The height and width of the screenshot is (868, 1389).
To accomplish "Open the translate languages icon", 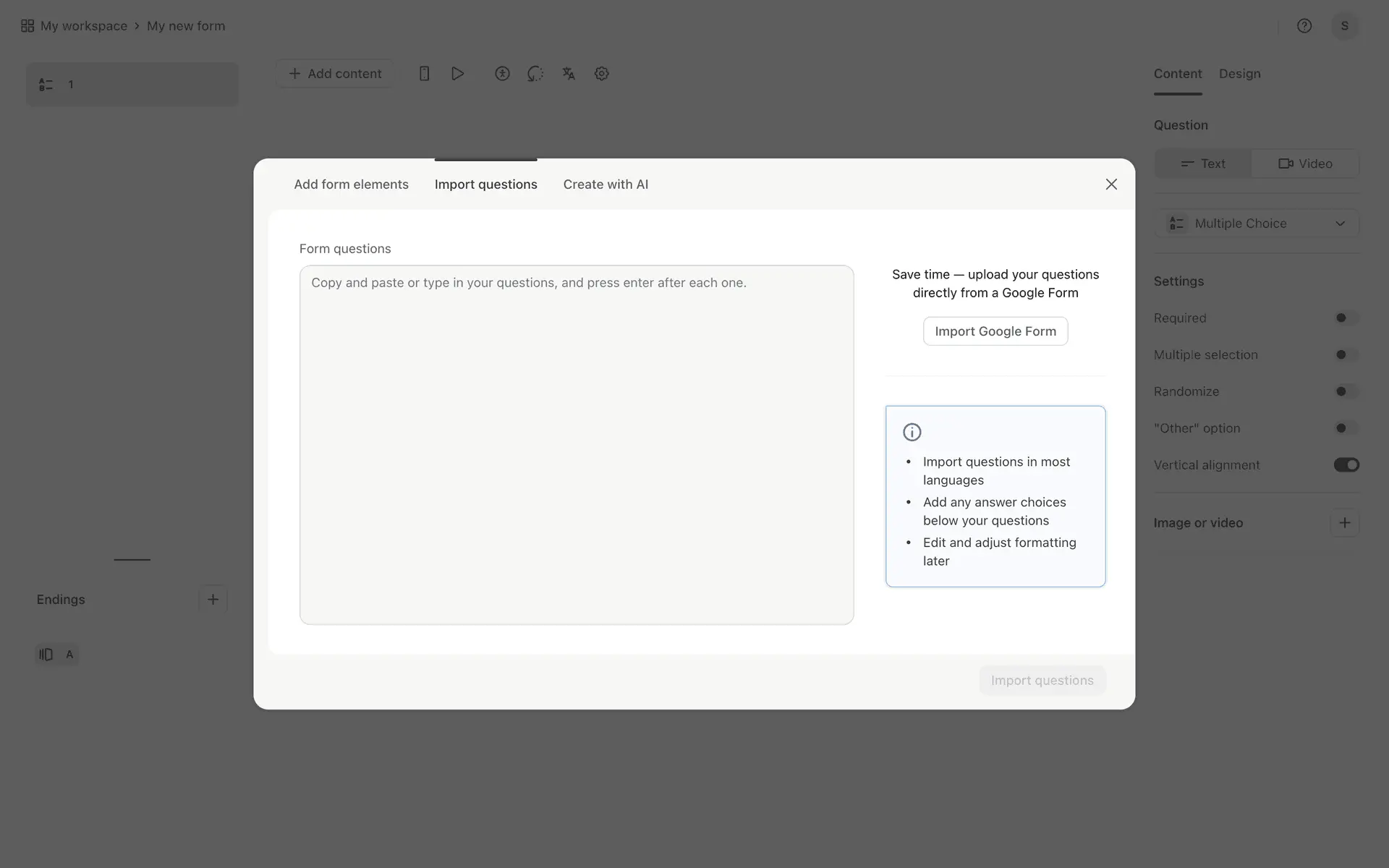I will 569,74.
